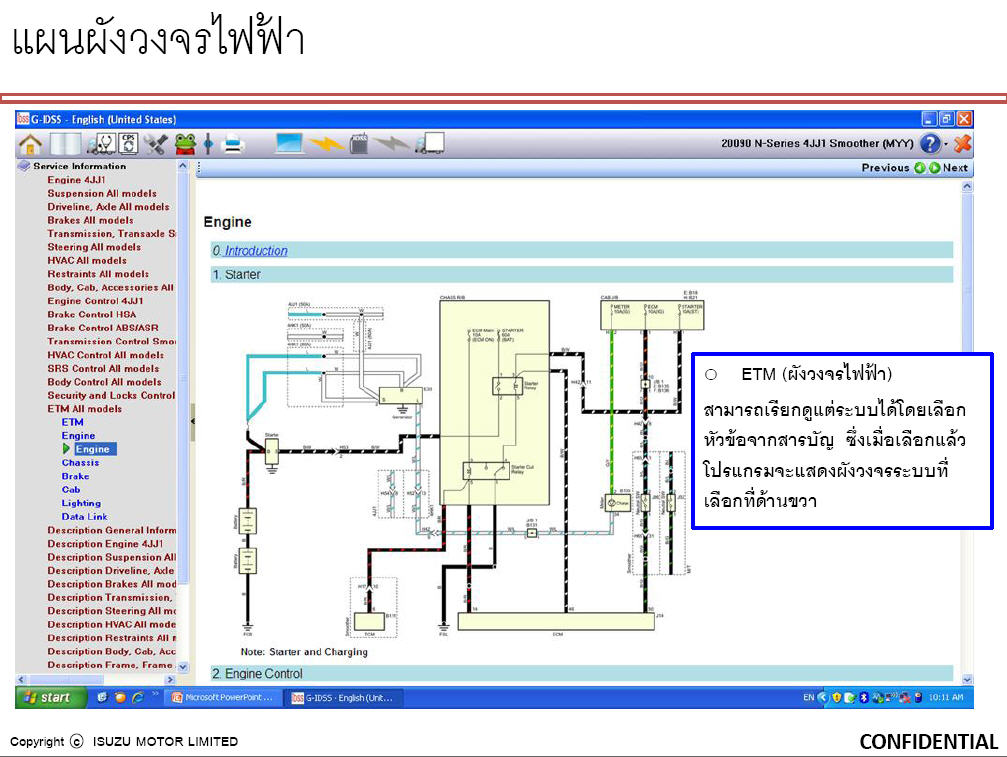Viewport: 1007px width, 757px height.
Task: Click the green frog icon
Action: click(x=185, y=144)
